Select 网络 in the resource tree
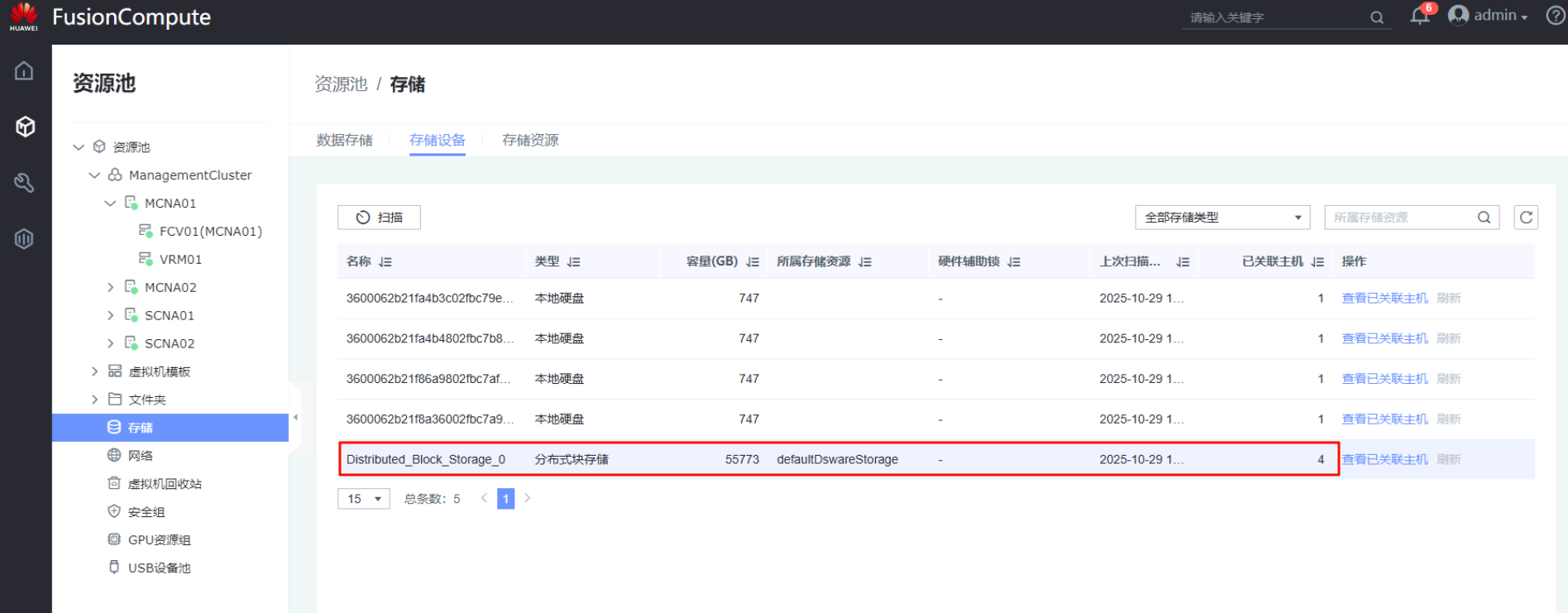Screen dimensions: 1568x613 (x=140, y=456)
